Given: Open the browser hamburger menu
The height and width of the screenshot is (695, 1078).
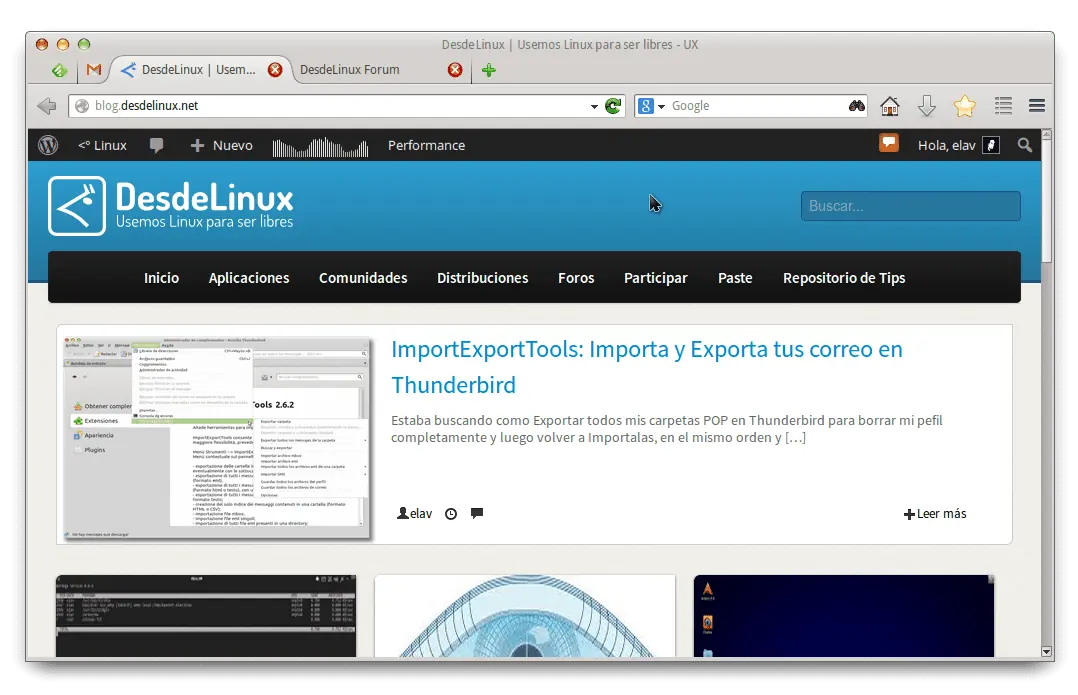Looking at the screenshot, I should (x=1037, y=106).
